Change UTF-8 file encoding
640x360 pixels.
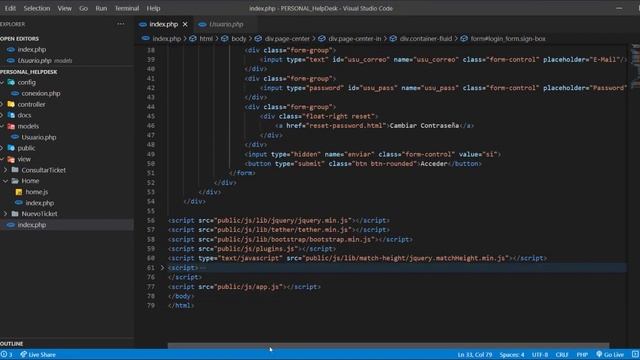[x=540, y=355]
